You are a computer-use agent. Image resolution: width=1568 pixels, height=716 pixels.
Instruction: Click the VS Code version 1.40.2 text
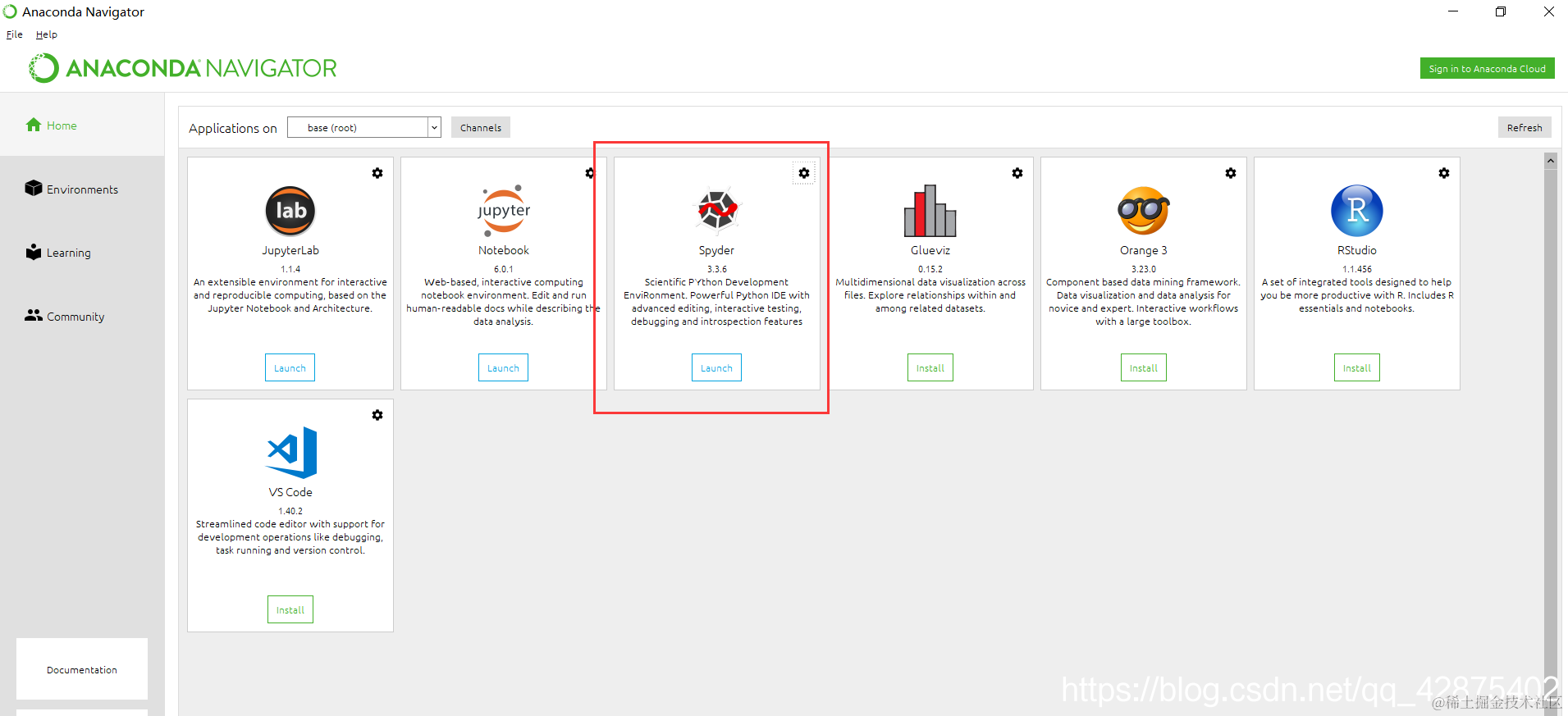290,511
